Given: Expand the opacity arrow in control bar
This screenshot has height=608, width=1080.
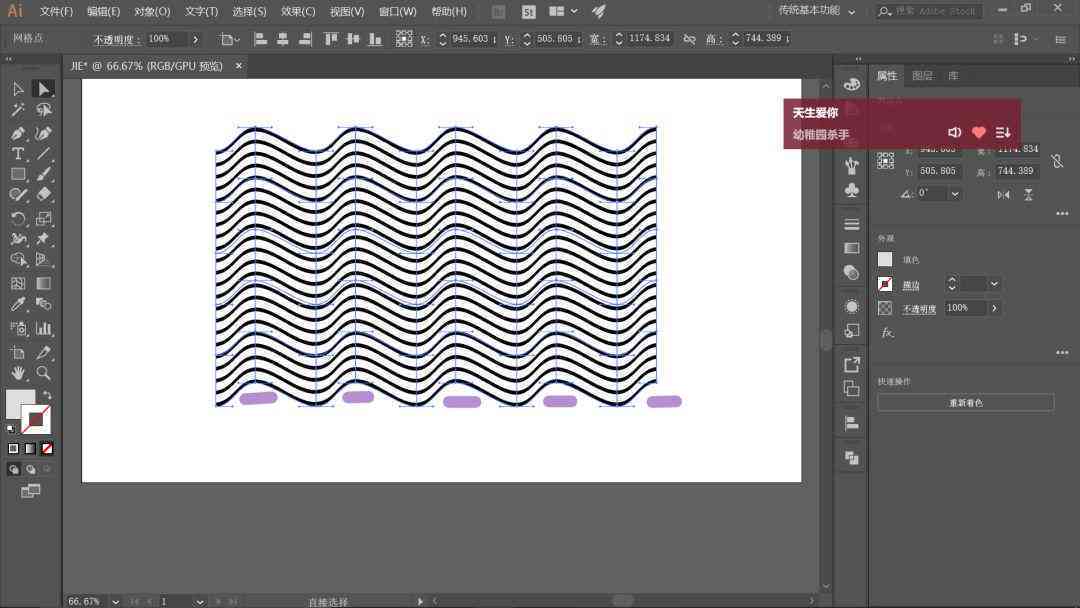Looking at the screenshot, I should (196, 39).
